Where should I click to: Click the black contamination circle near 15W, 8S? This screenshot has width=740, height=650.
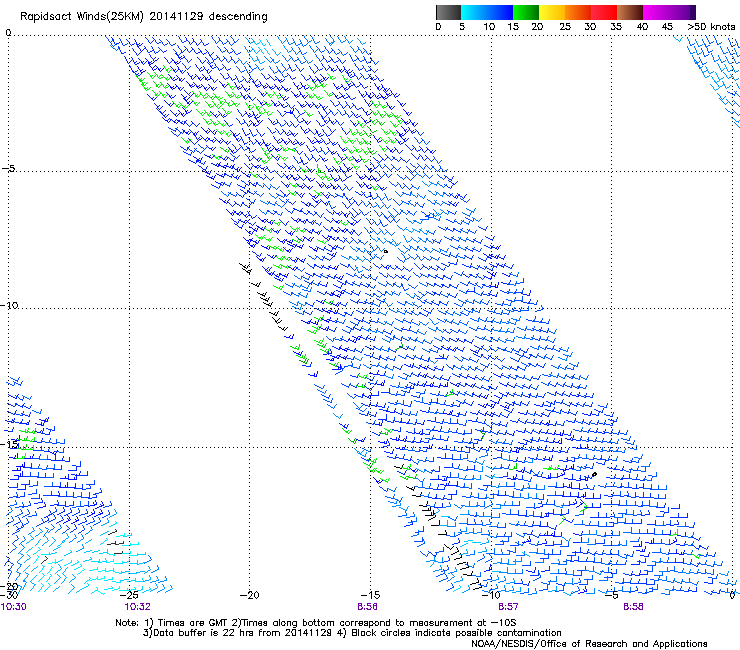(x=386, y=252)
